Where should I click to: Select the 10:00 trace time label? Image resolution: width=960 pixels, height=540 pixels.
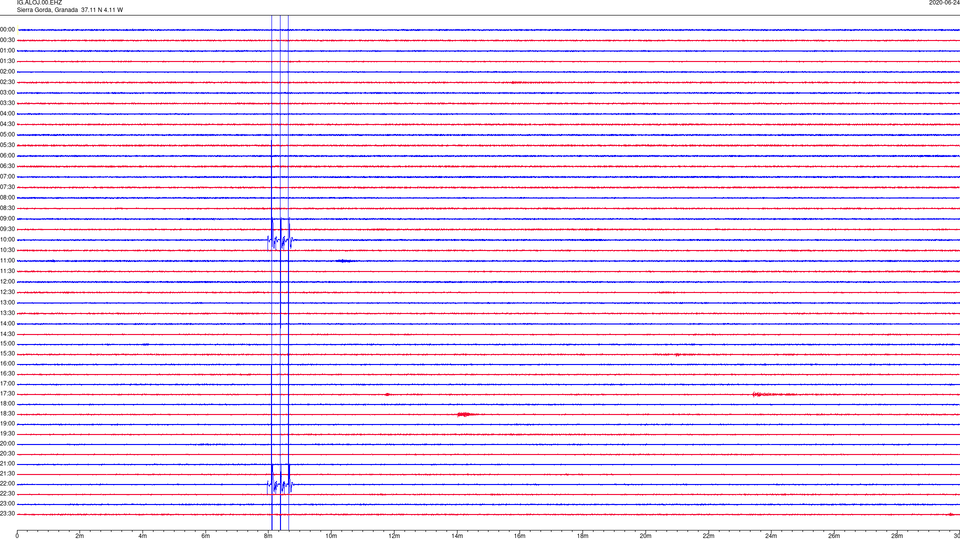8,240
